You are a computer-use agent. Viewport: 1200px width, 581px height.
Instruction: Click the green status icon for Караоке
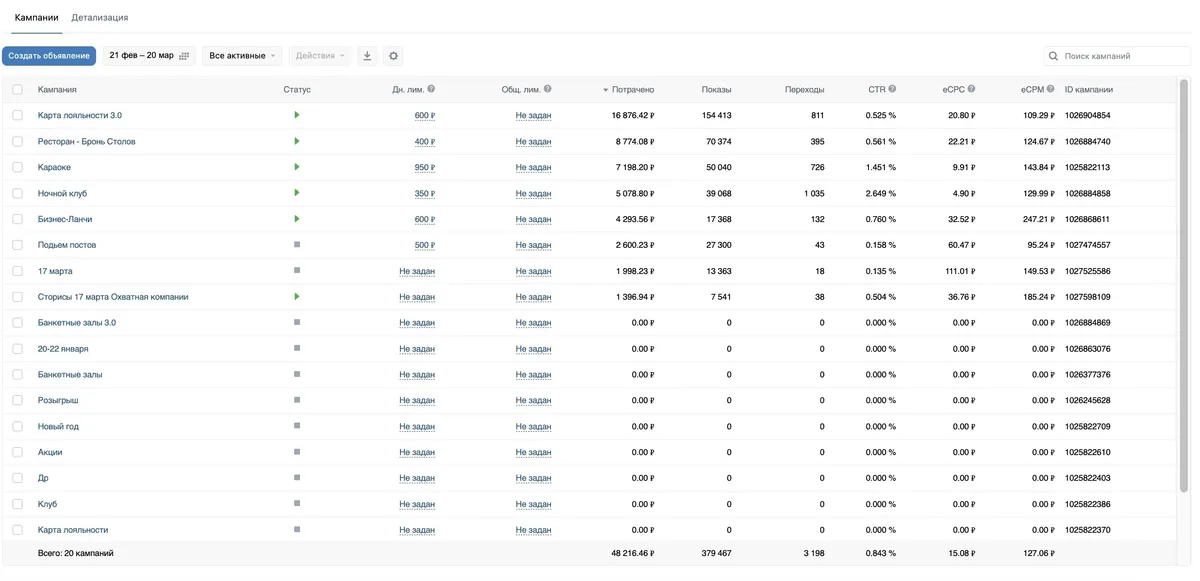pos(297,167)
